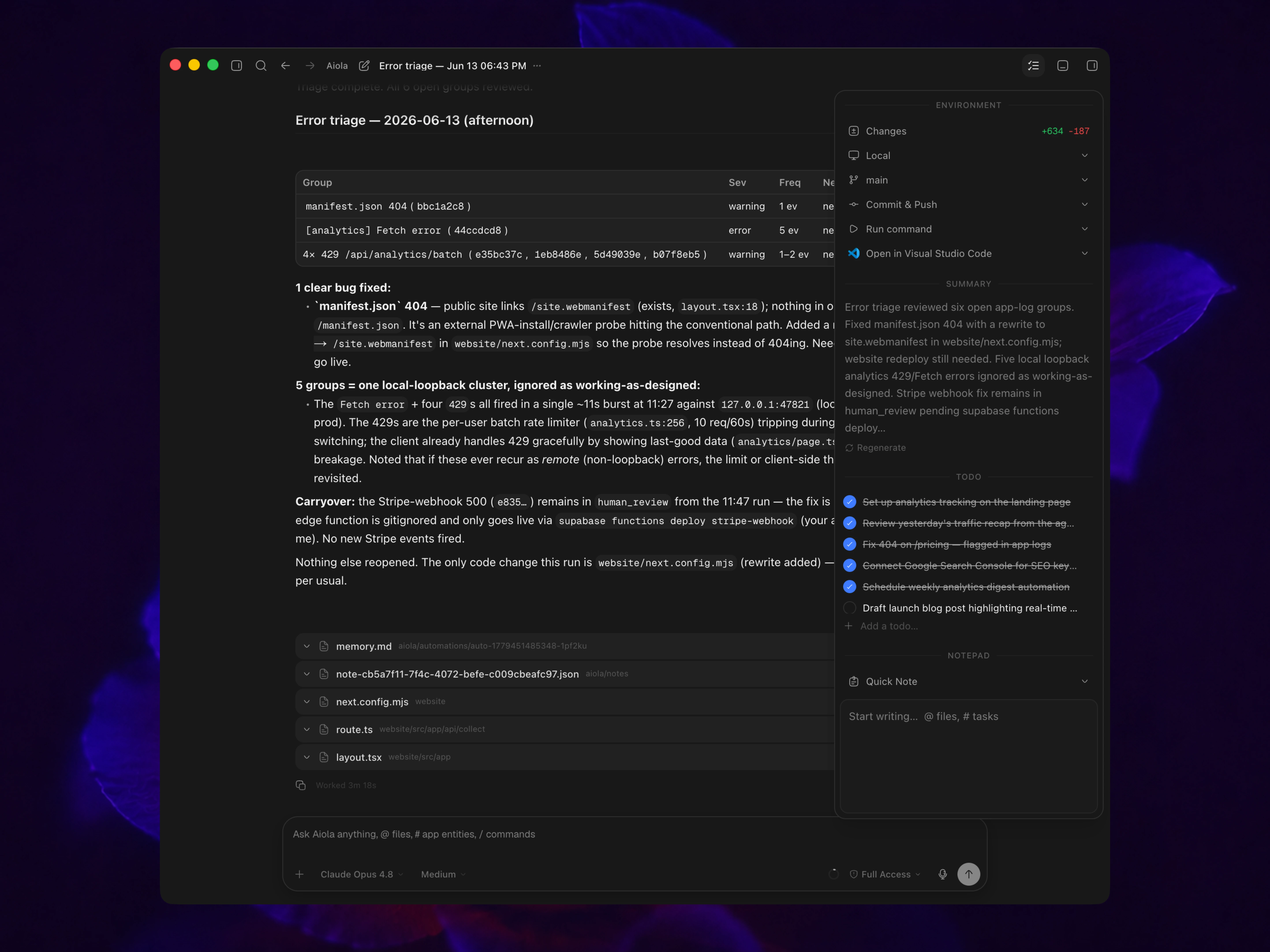Uncheck 'Connect Google Search Console' todo
Screen dimensions: 1270x952
click(850, 566)
